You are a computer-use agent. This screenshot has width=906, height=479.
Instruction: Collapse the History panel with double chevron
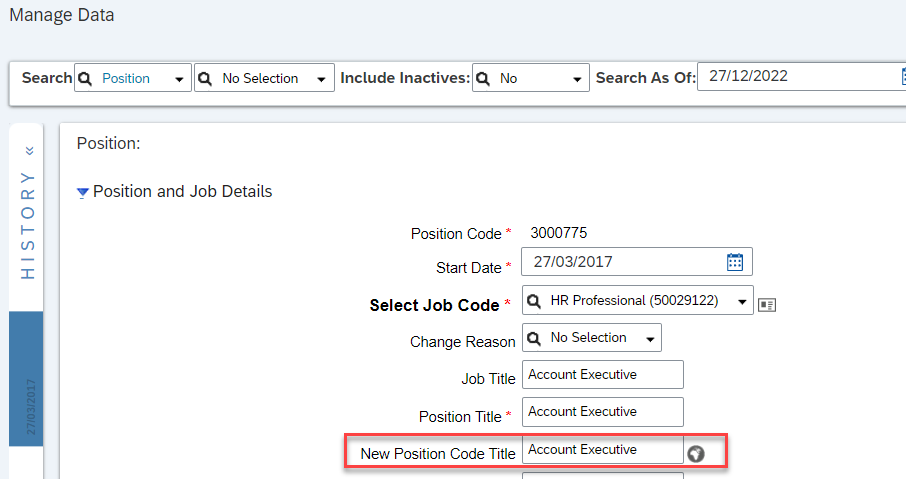point(29,151)
